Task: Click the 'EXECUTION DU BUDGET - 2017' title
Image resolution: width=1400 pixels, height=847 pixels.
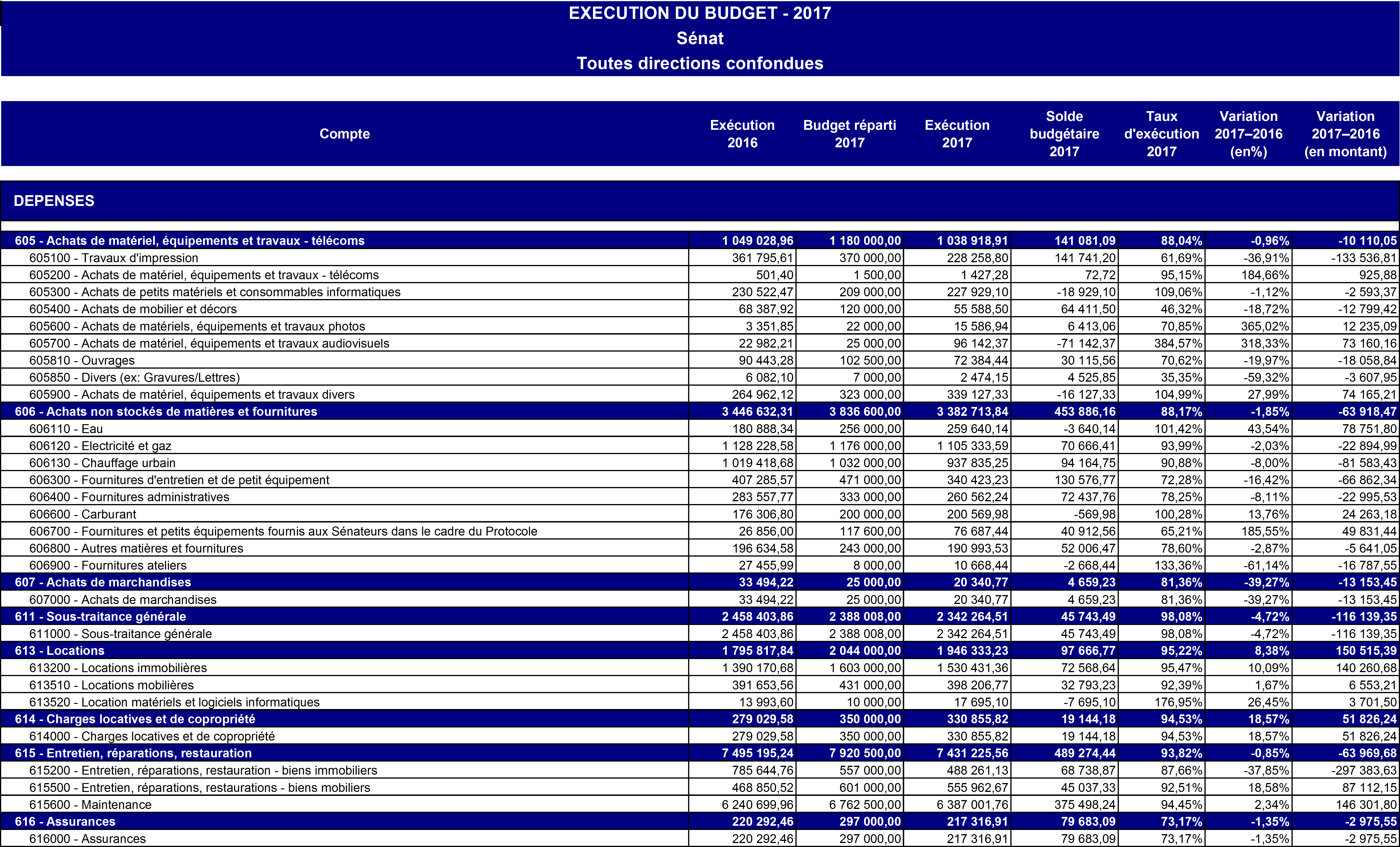Action: click(700, 13)
